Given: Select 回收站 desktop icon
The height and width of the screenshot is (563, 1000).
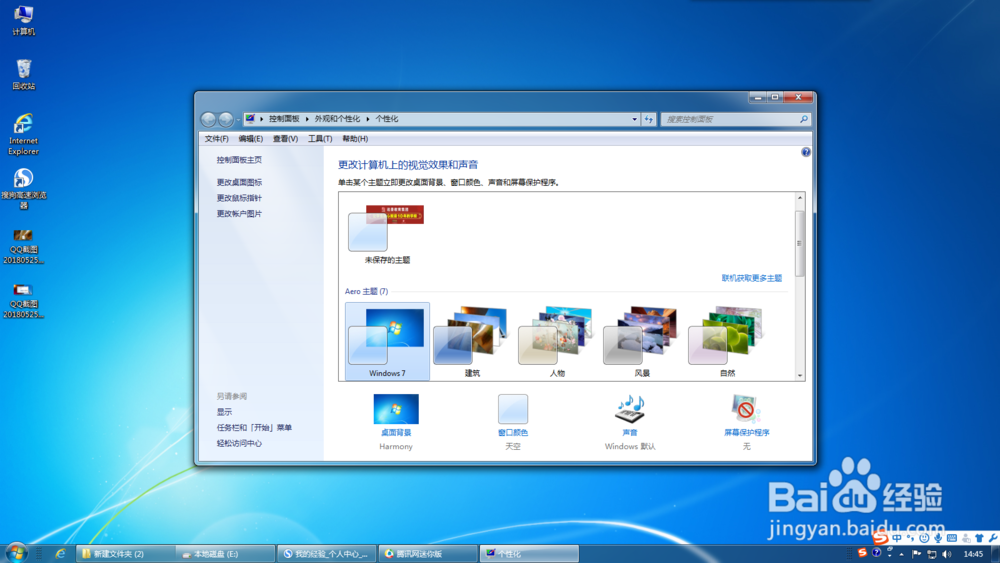Looking at the screenshot, I should pos(24,75).
